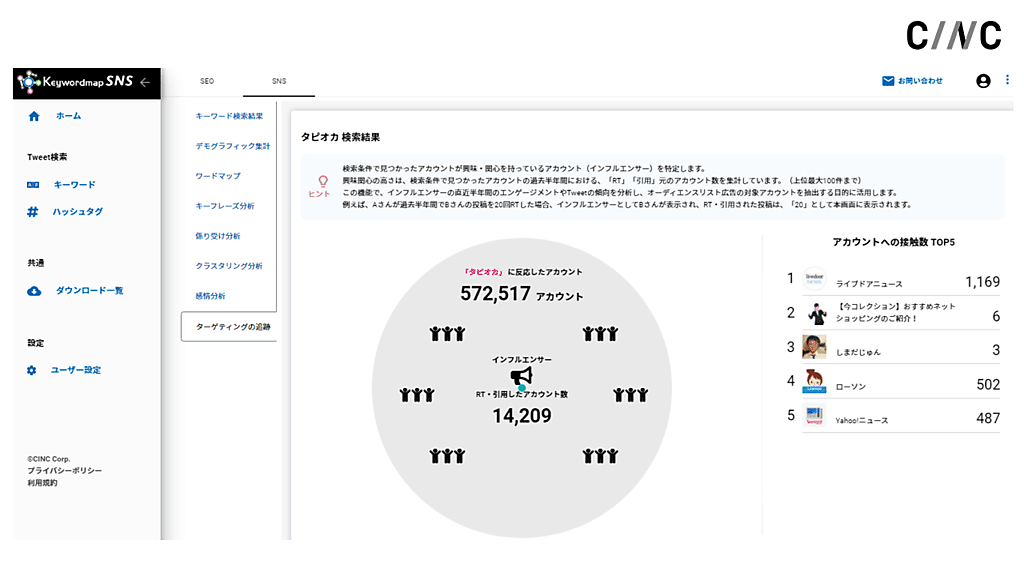Click the mail envelope contact icon
This screenshot has height=576, width=1024.
click(x=888, y=81)
